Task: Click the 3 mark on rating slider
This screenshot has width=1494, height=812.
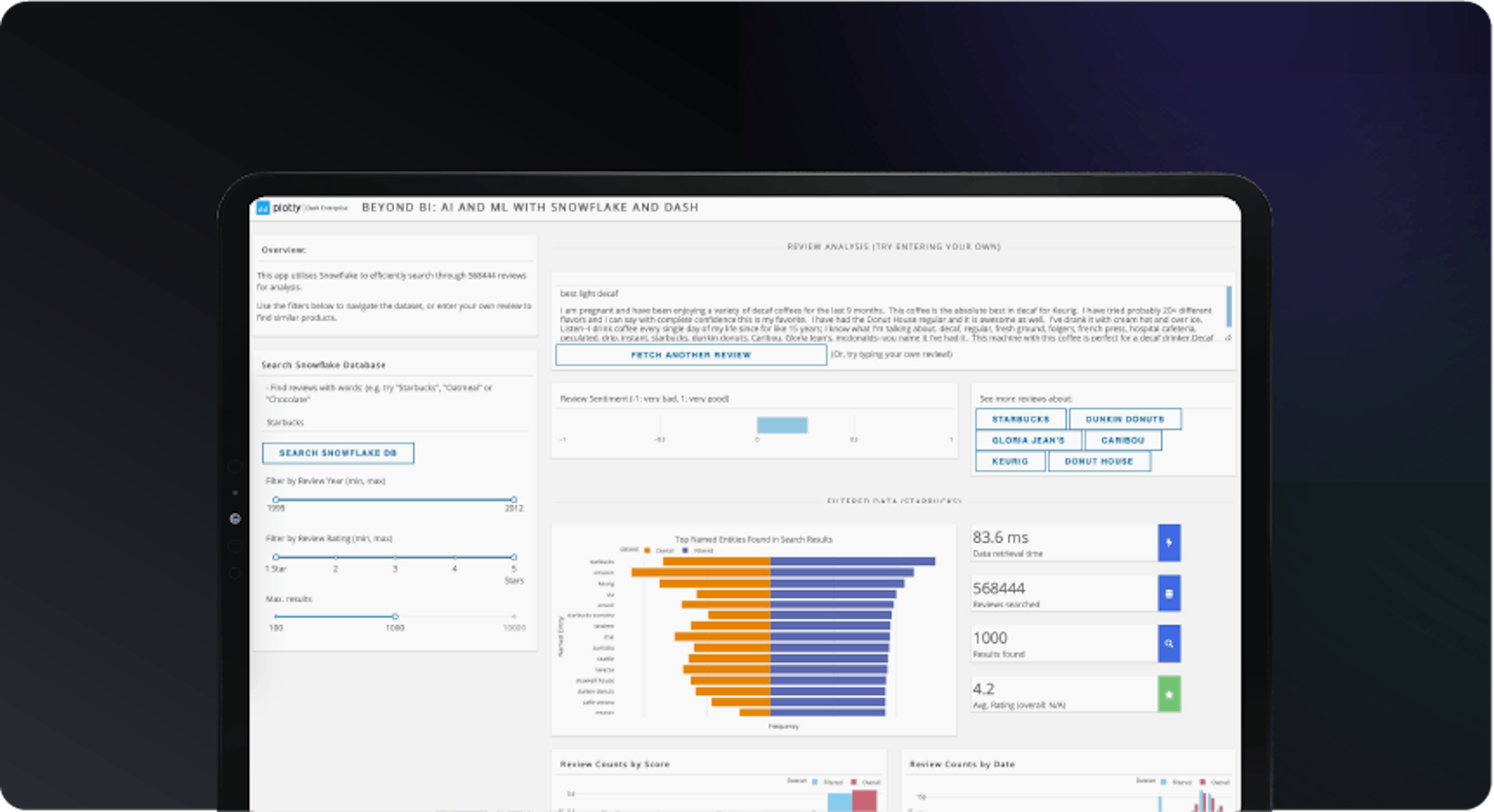Action: click(395, 569)
